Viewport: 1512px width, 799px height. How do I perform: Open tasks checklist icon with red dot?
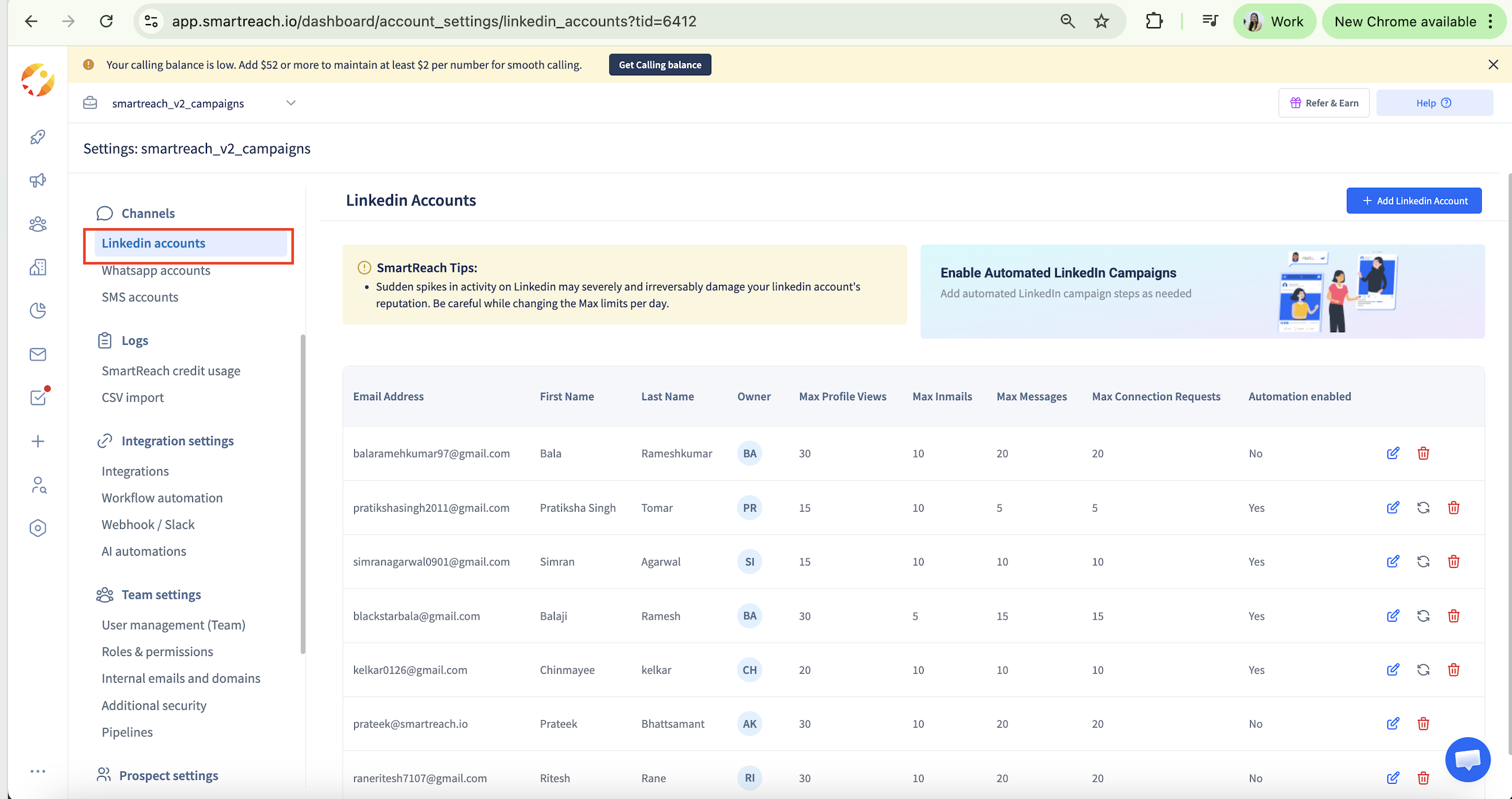point(38,398)
